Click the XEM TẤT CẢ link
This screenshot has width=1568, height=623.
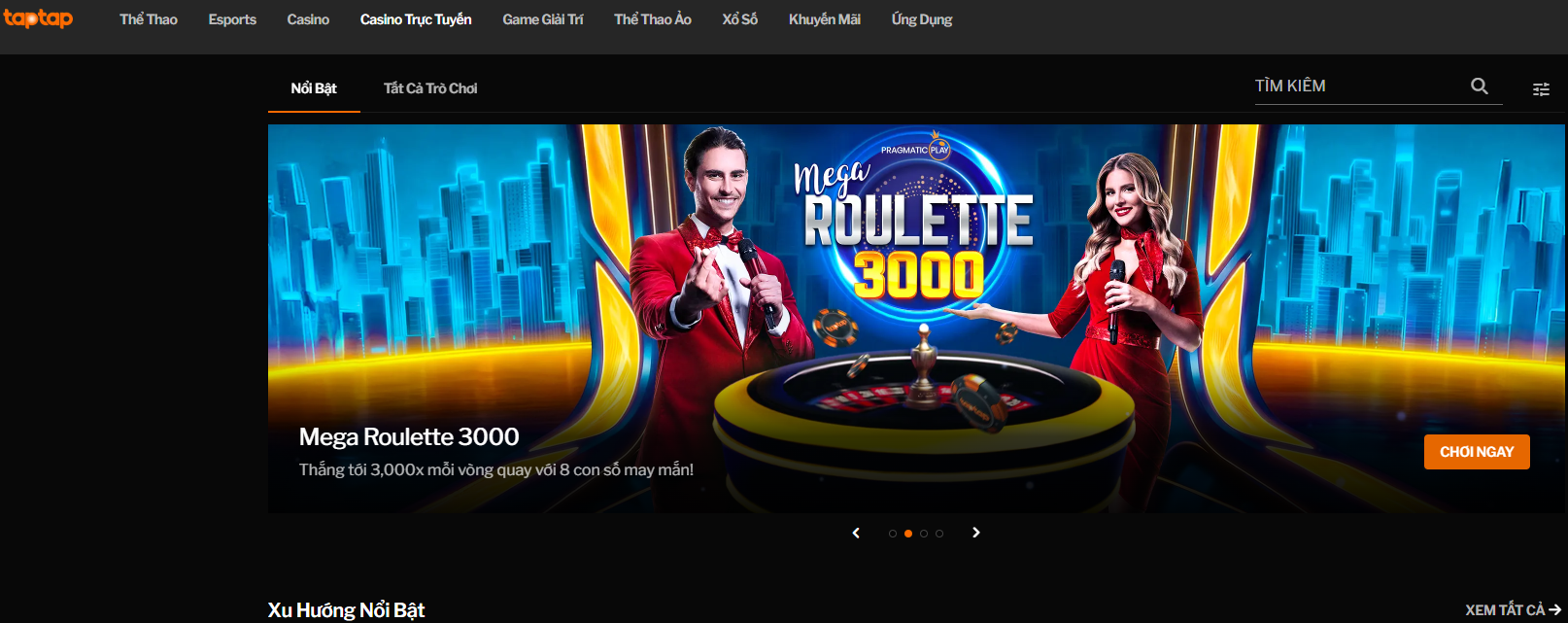pyautogui.click(x=1513, y=610)
